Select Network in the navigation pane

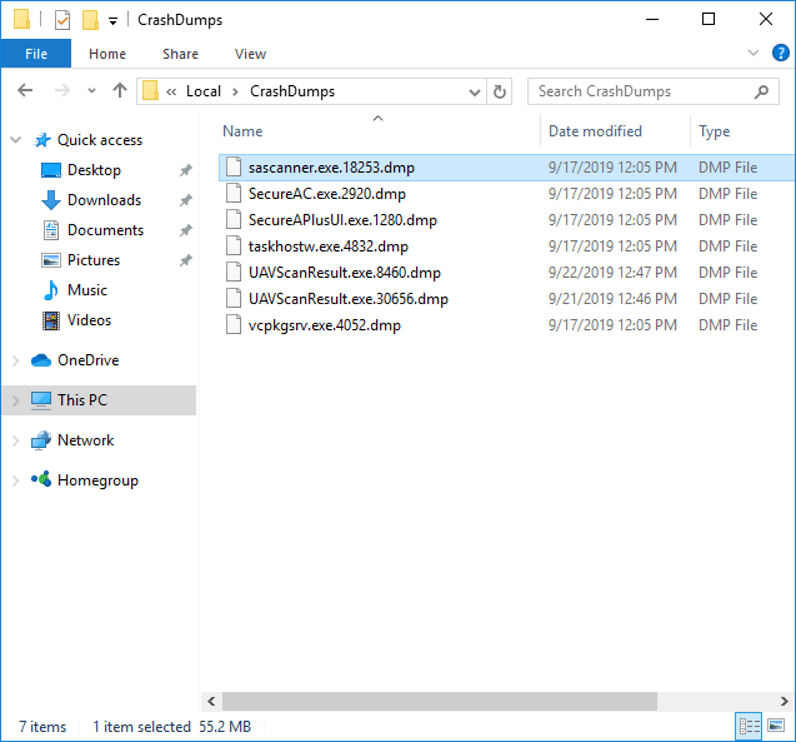pos(85,440)
